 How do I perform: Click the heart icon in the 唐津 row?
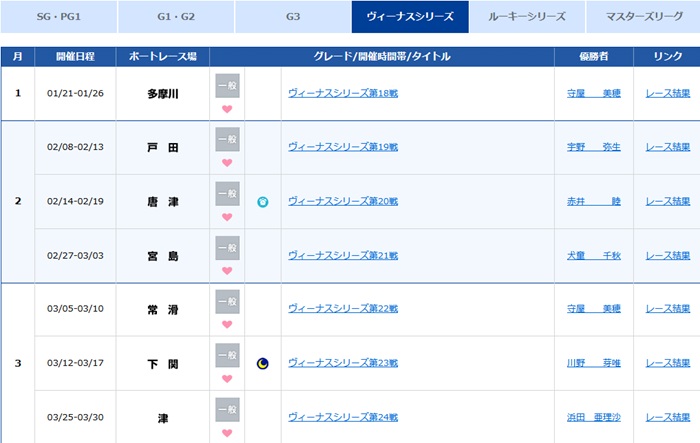coord(227,216)
